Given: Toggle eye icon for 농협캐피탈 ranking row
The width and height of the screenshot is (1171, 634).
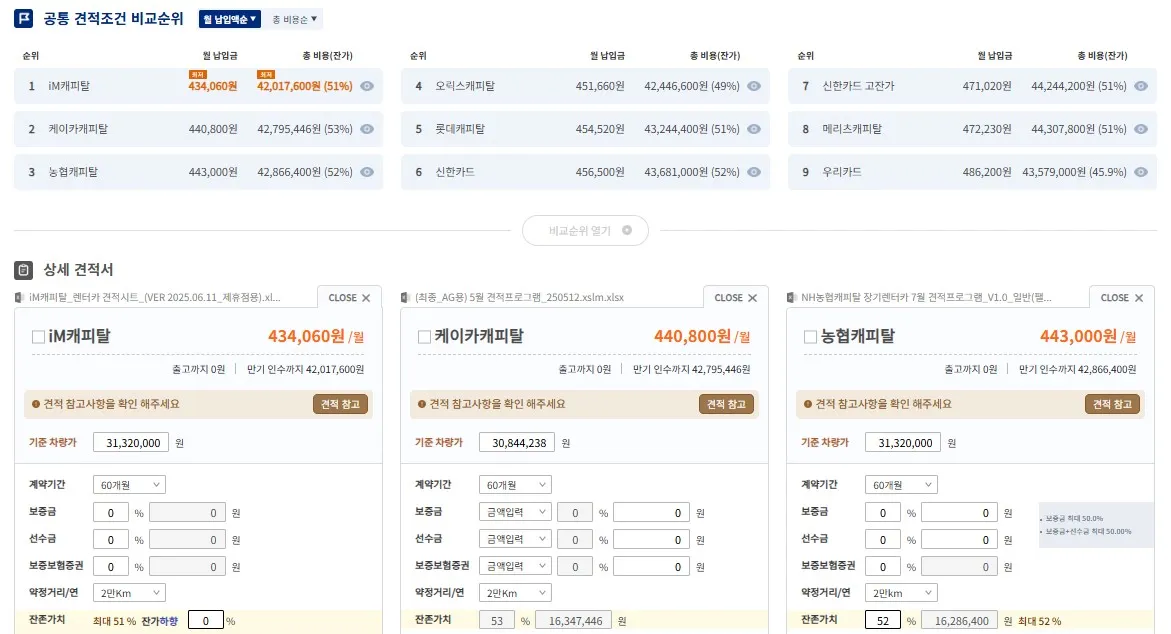Looking at the screenshot, I should (367, 172).
